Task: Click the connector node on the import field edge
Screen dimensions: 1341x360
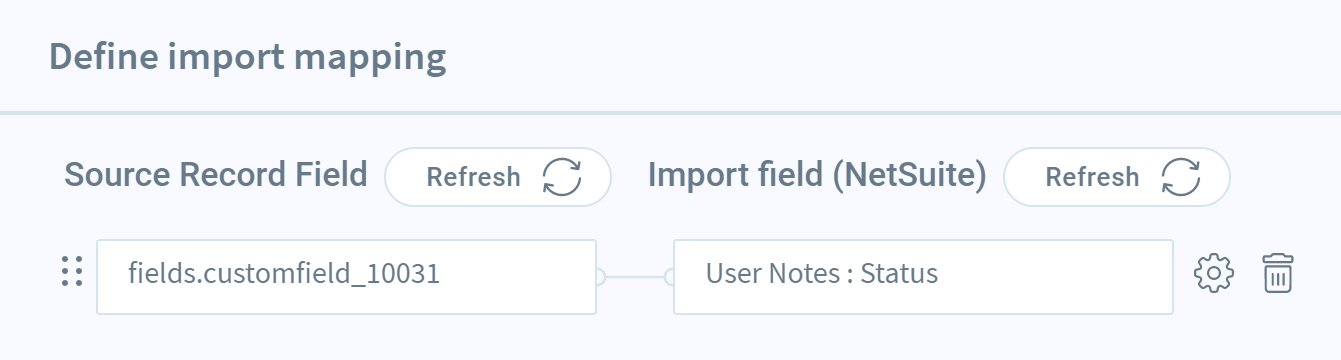Action: [671, 277]
